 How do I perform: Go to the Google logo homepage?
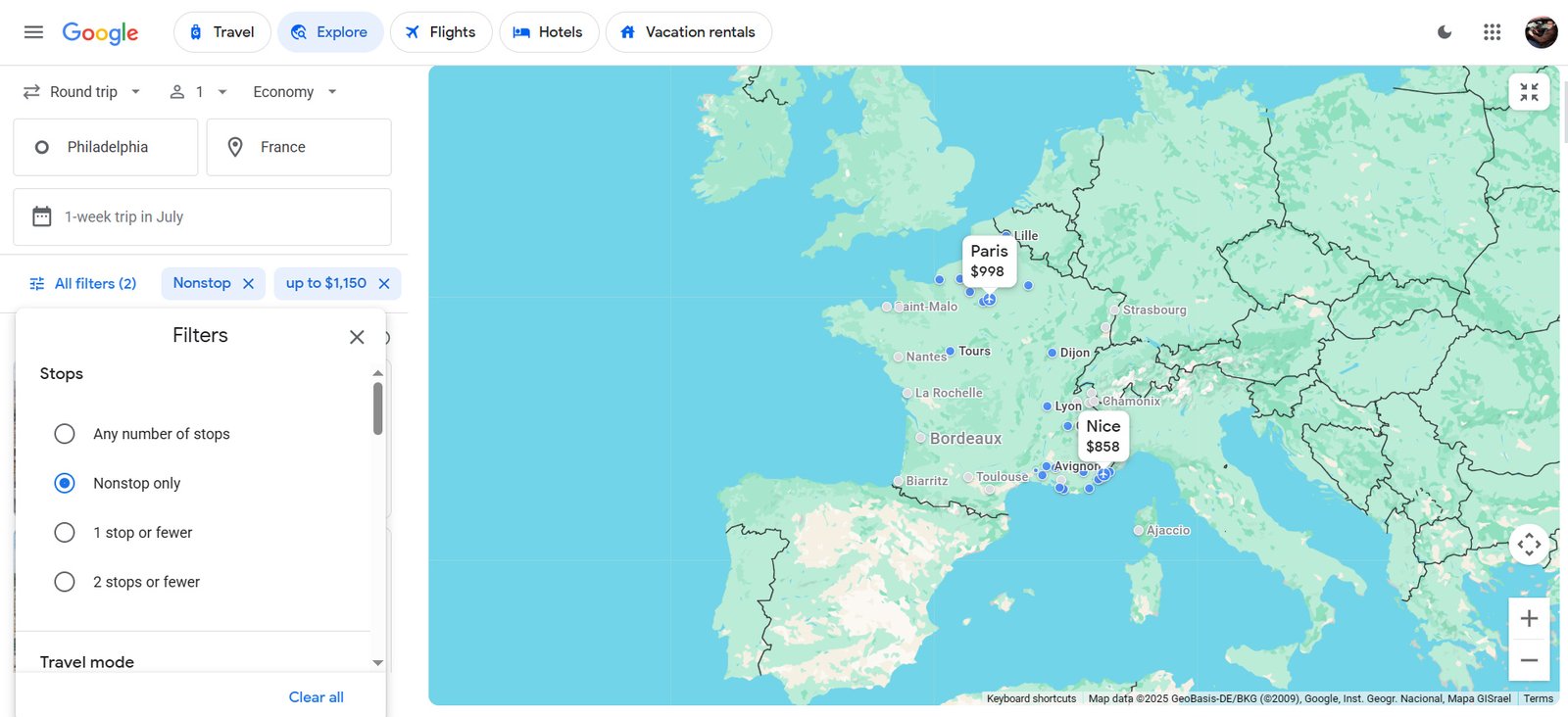pos(100,32)
